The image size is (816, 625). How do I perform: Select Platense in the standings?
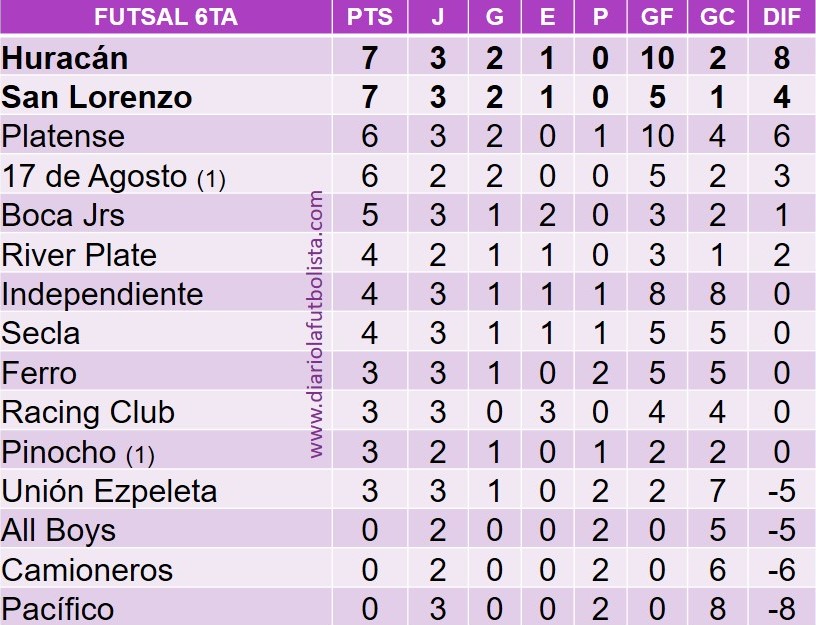point(63,136)
